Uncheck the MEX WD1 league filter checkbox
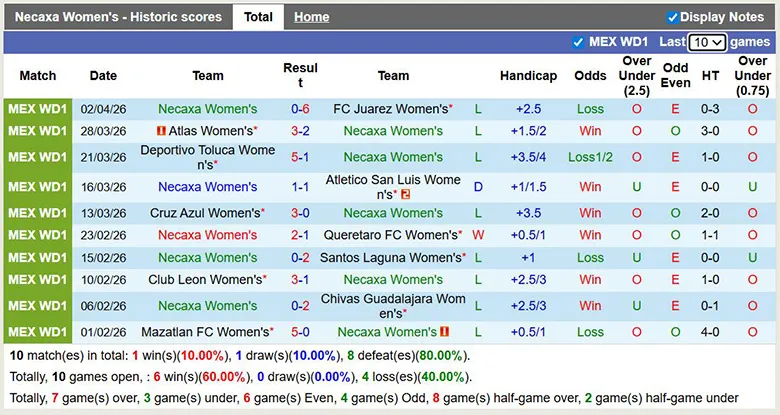 [578, 42]
